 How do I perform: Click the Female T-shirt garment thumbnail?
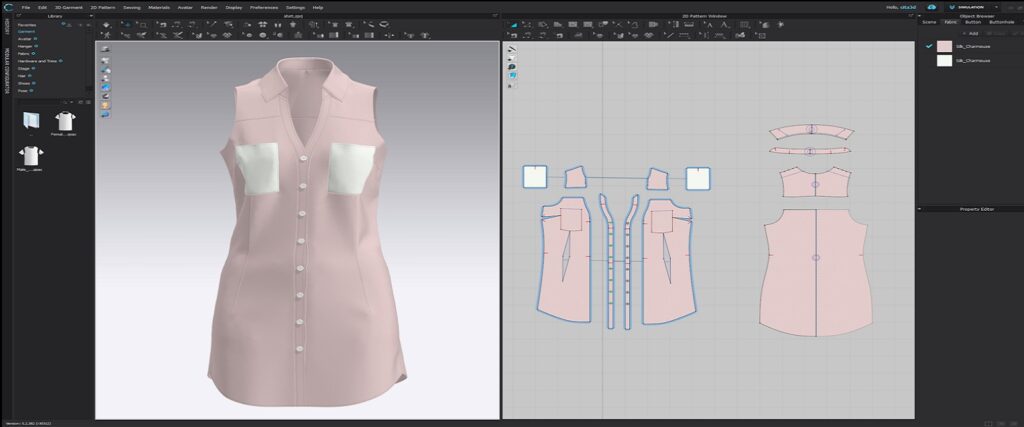(x=65, y=121)
